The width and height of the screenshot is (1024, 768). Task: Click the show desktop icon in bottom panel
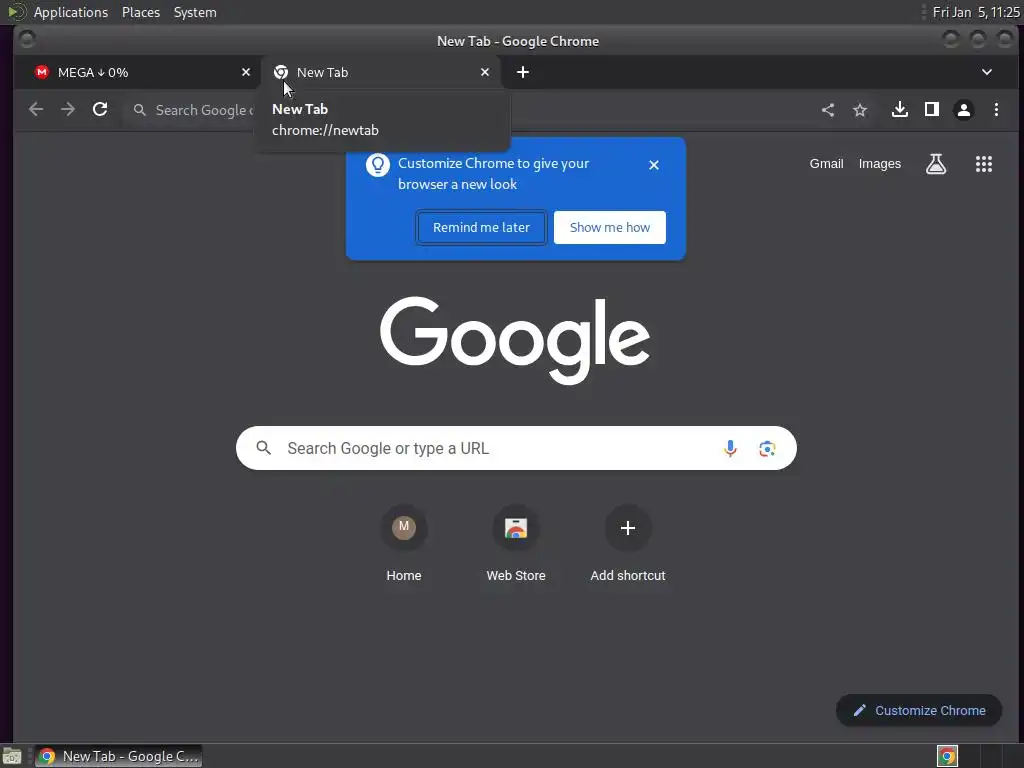(12, 756)
